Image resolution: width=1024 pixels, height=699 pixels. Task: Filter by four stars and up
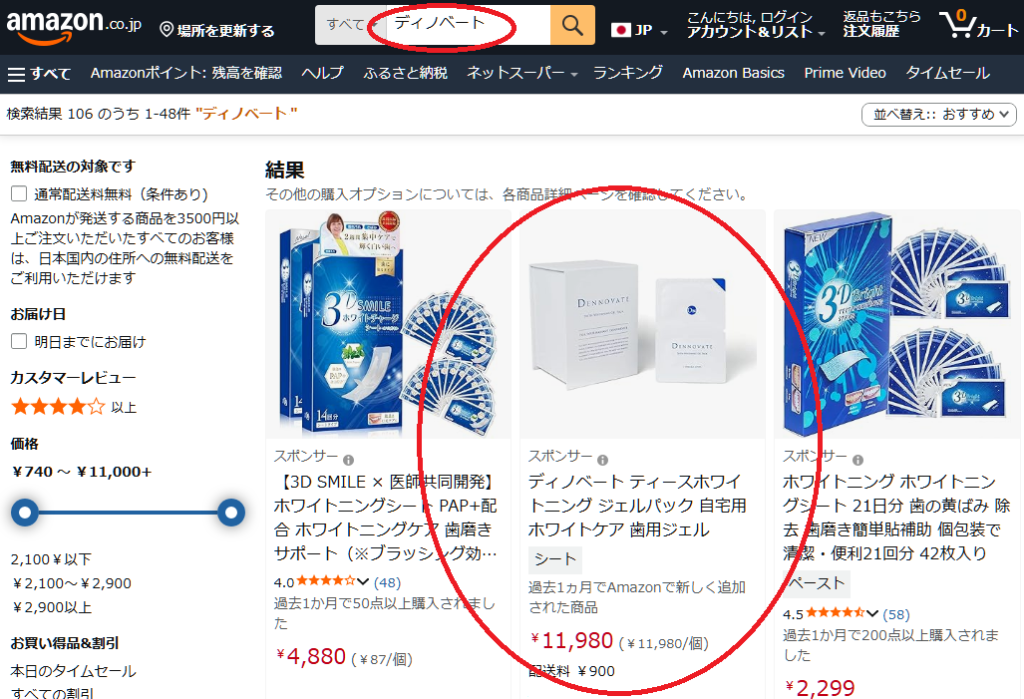click(x=74, y=407)
